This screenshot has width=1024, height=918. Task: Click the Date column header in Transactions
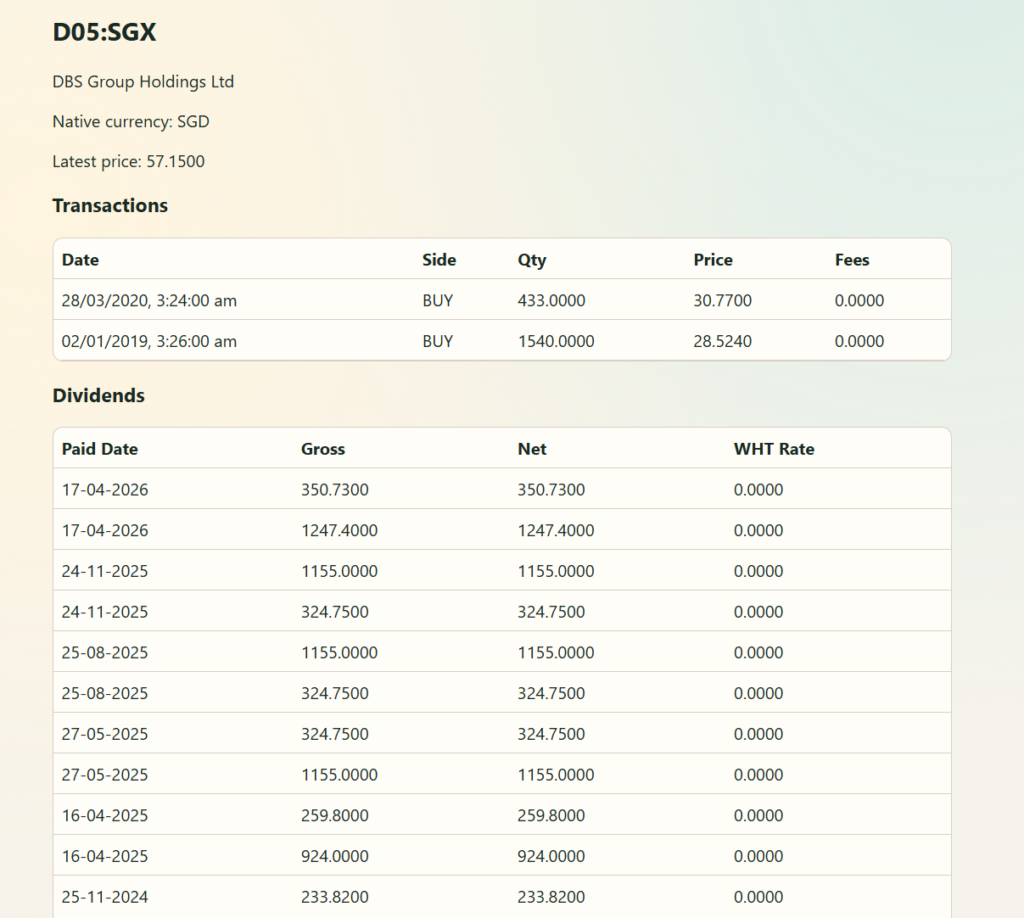(80, 260)
